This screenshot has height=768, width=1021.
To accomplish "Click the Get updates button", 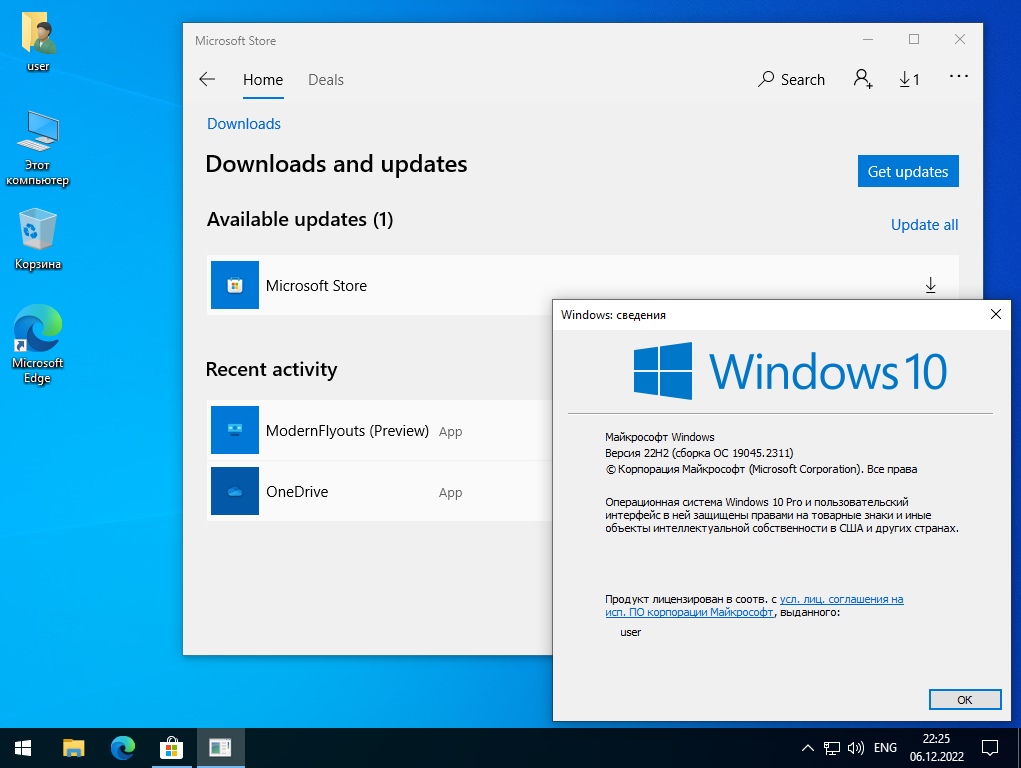I will (908, 171).
